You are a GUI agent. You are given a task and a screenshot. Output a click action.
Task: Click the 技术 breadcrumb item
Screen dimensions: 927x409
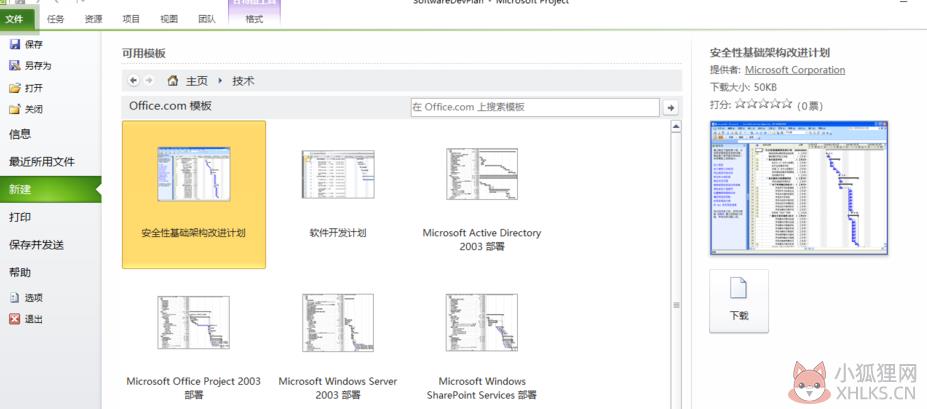243,81
